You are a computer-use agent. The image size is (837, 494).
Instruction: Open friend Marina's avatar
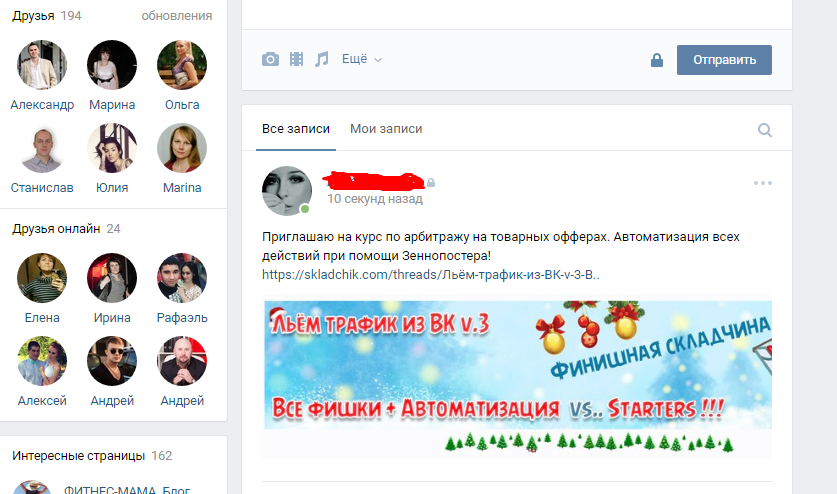coord(182,148)
